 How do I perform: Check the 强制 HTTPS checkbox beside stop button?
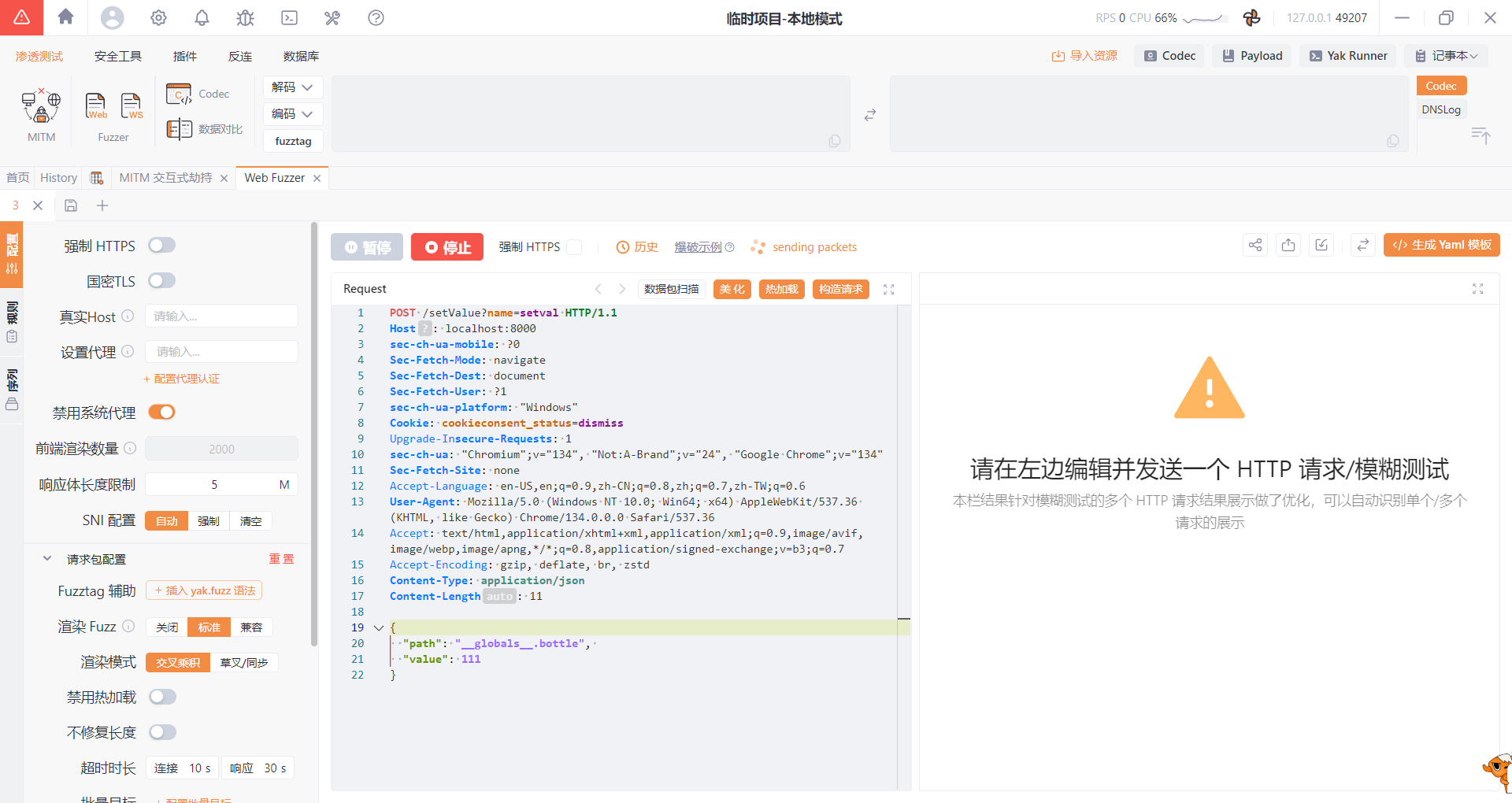click(x=574, y=247)
